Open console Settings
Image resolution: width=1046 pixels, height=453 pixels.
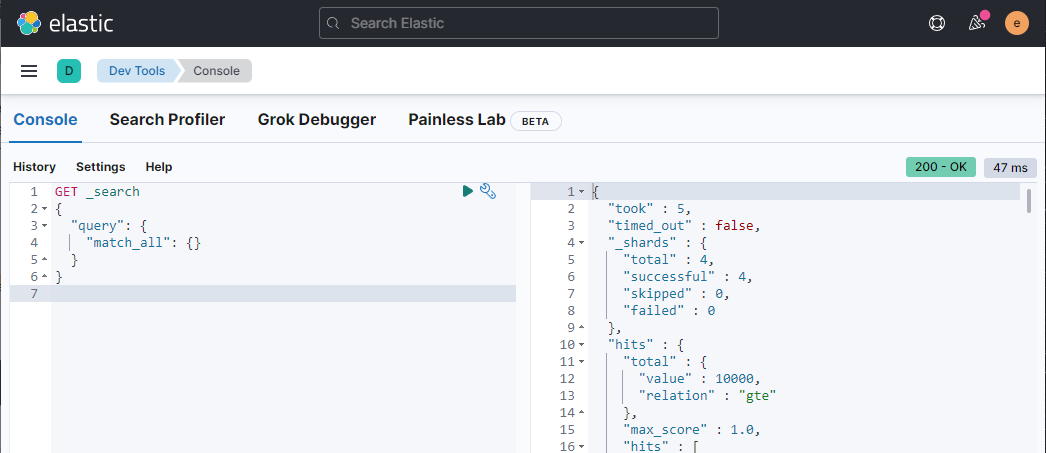pos(101,167)
